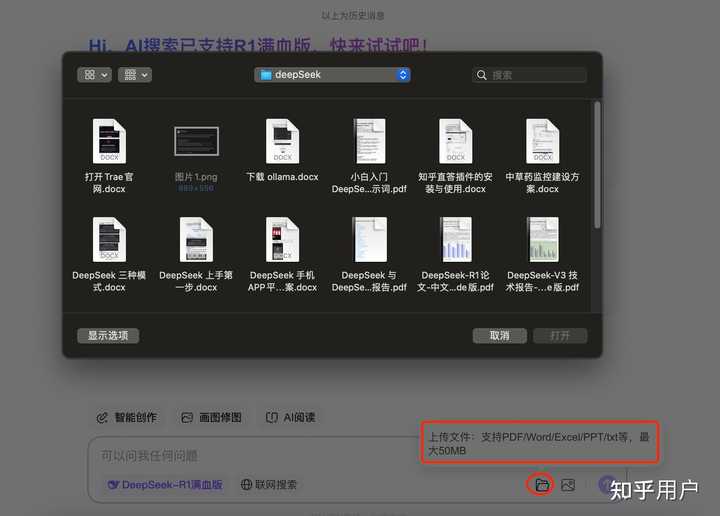Click the label DeepSeek 三种模式.docx
Screen dimensions: 720x516
109,281
